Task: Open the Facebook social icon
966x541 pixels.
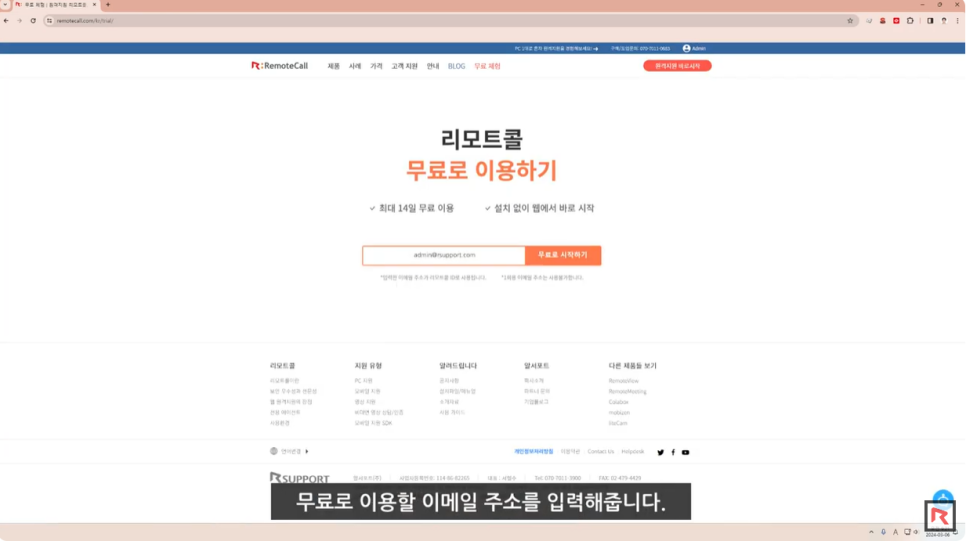Action: pos(673,452)
